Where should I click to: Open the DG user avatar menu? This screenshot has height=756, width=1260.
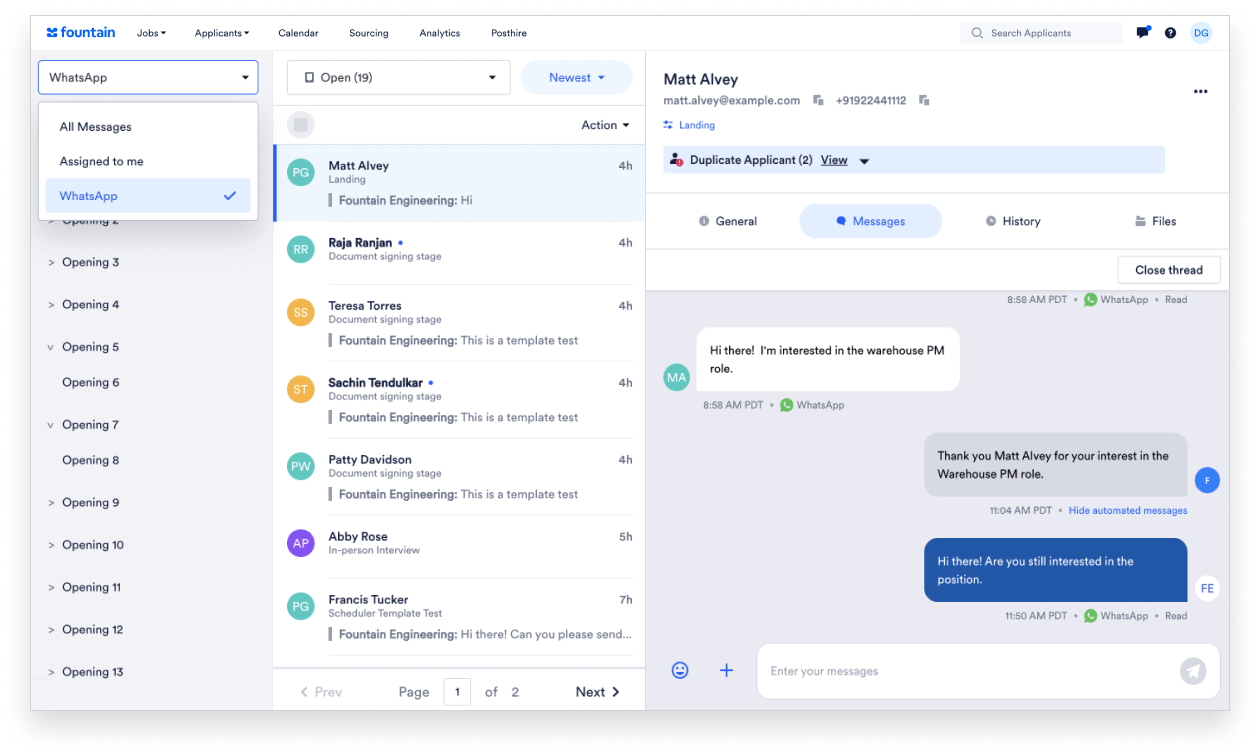point(1201,33)
